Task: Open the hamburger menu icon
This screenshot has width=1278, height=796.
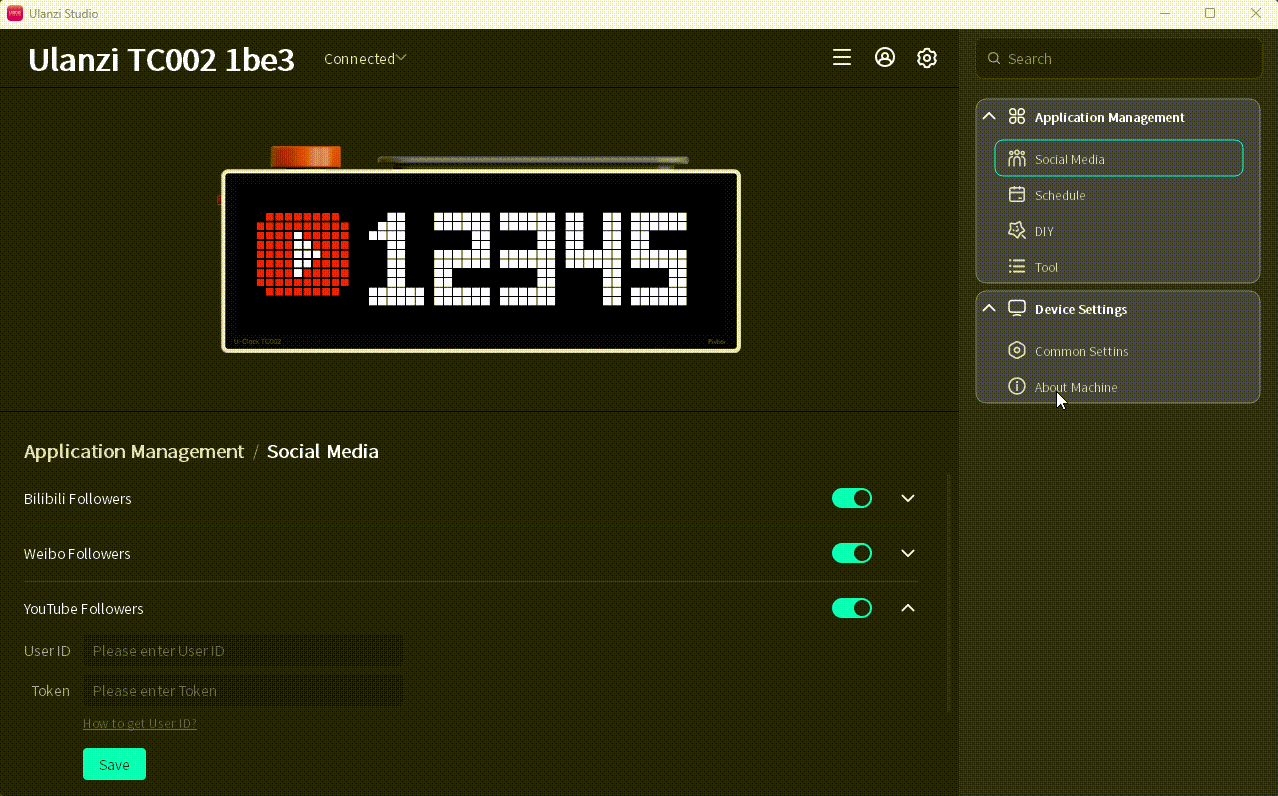Action: pyautogui.click(x=842, y=58)
